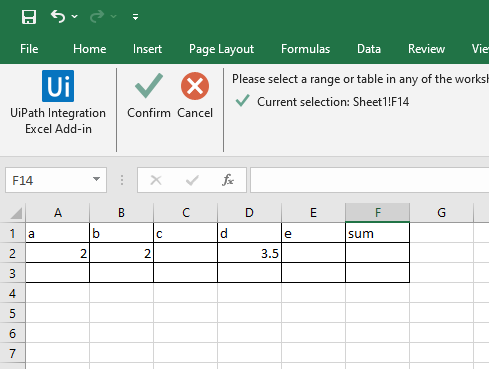Click cell B2 with value 2
The height and width of the screenshot is (369, 489).
point(121,253)
